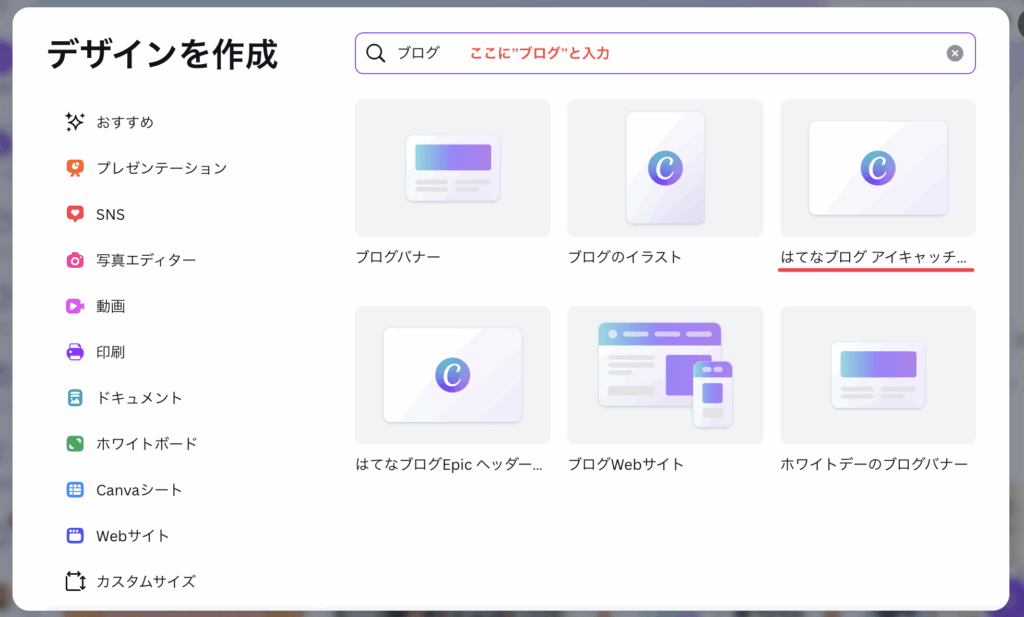This screenshot has height=617, width=1024.
Task: Click the blue Canvaシート grid icon
Action: pos(75,490)
